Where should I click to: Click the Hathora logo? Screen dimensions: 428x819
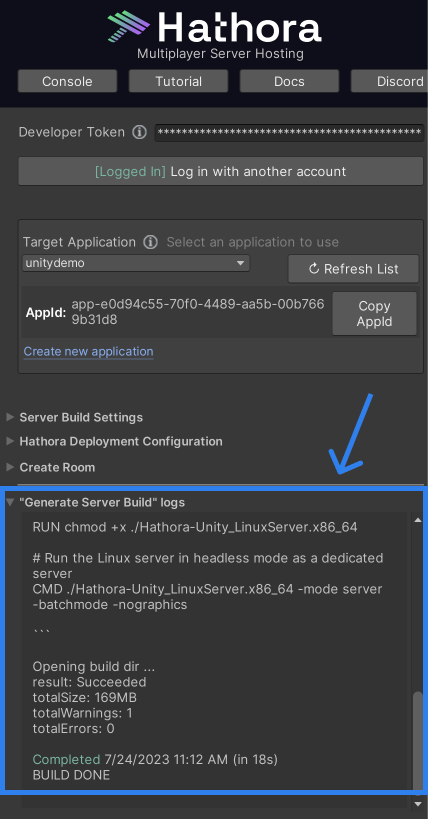214,27
